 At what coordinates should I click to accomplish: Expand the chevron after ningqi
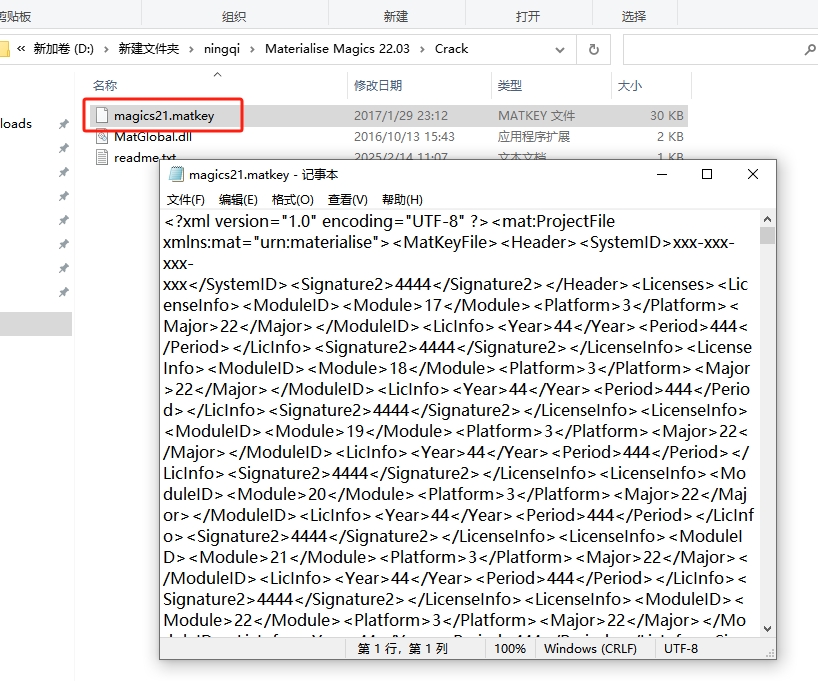252,50
